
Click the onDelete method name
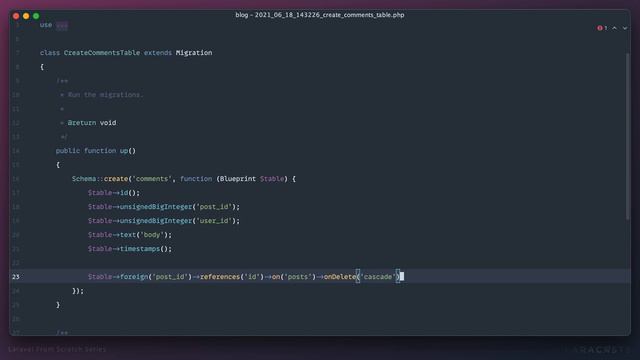coord(340,277)
